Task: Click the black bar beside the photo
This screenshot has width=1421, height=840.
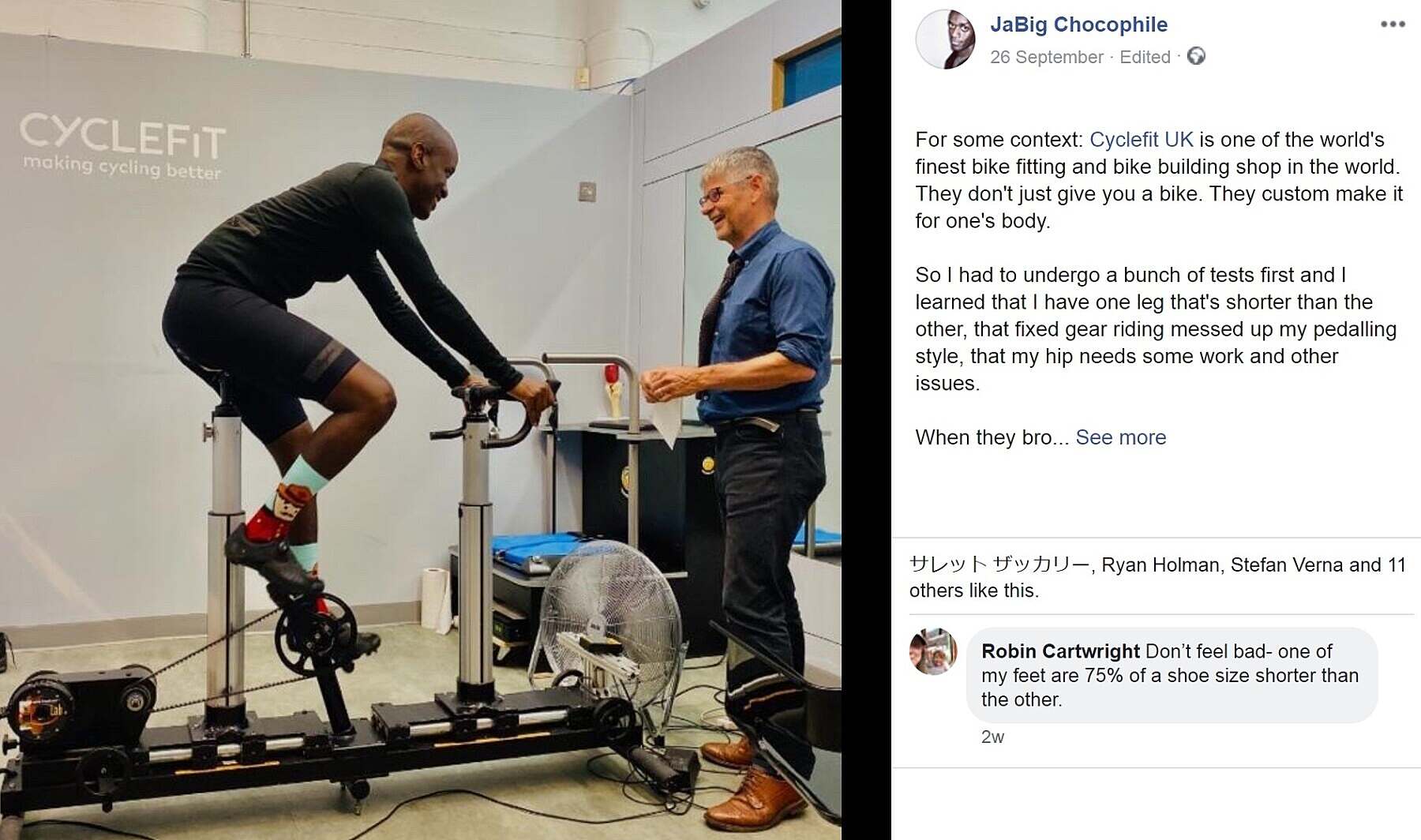Action: click(x=866, y=420)
